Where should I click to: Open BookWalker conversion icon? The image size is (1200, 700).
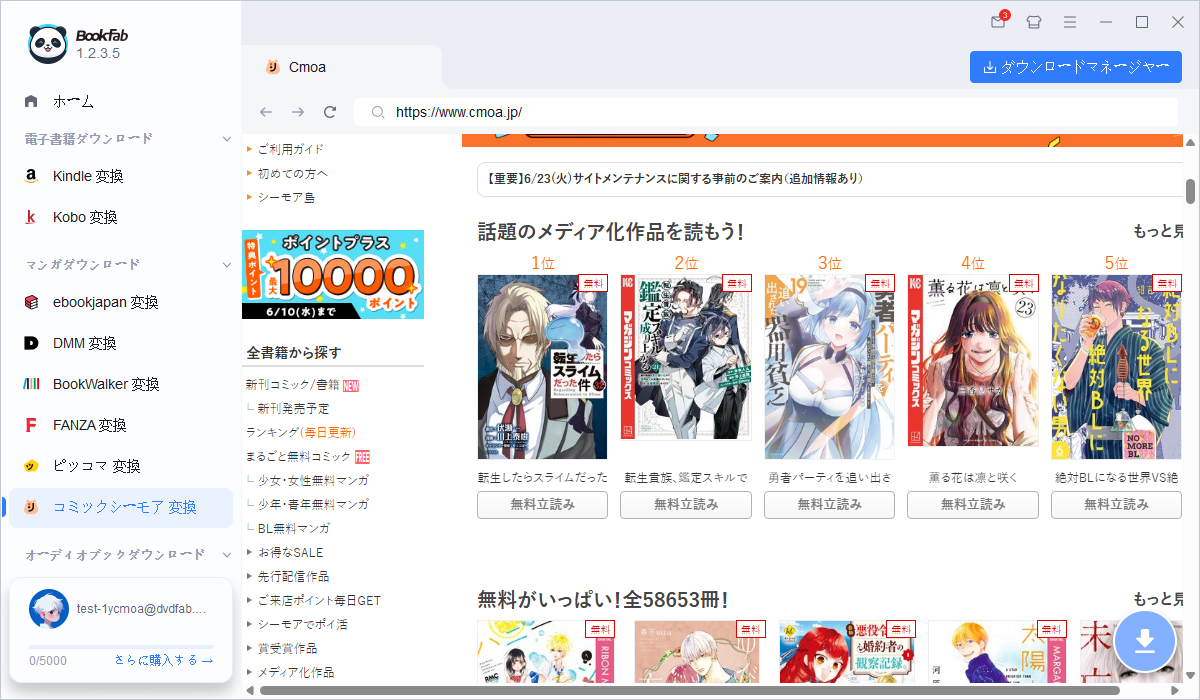pos(31,384)
